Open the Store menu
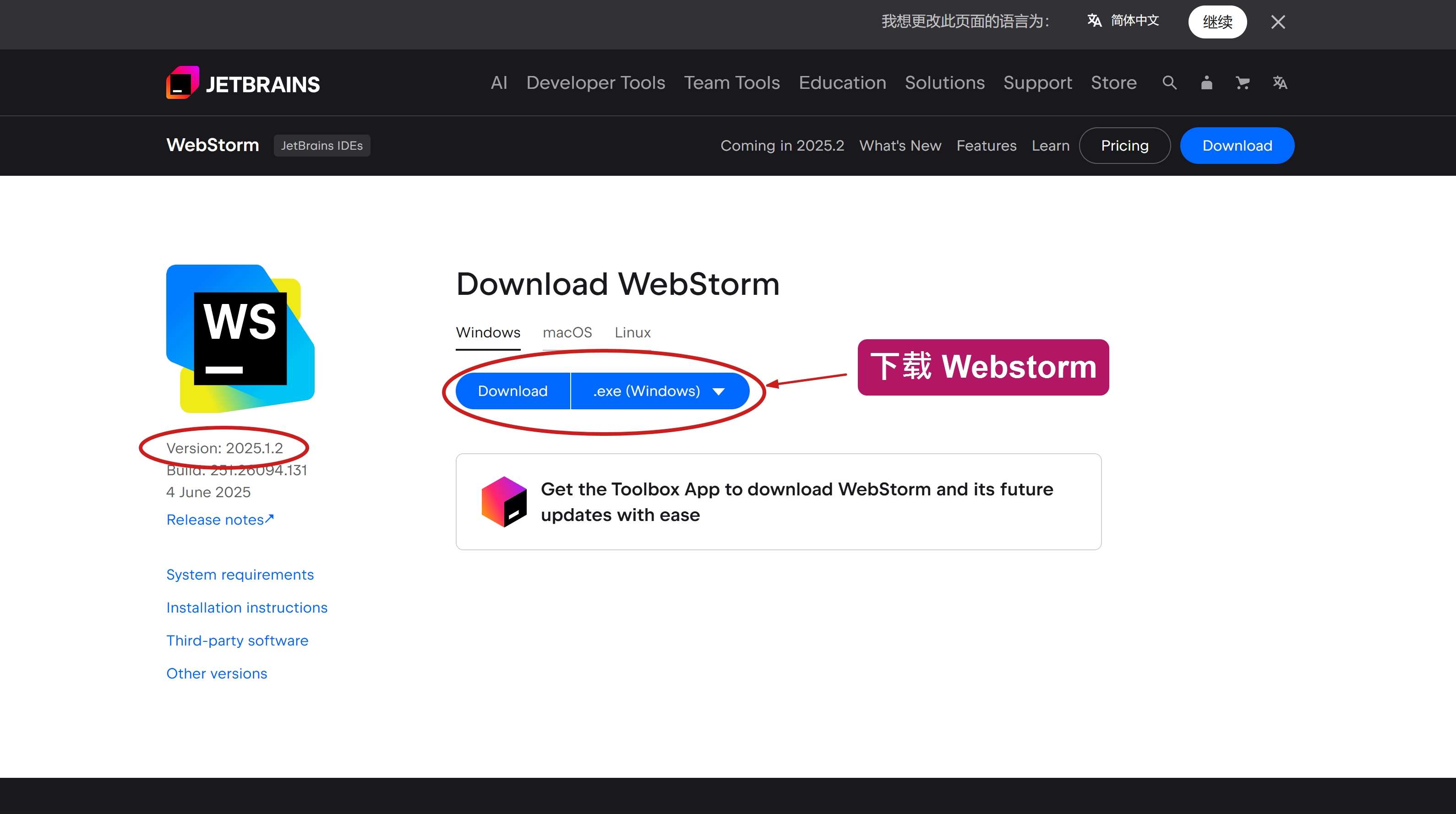This screenshot has width=1456, height=814. point(1113,83)
